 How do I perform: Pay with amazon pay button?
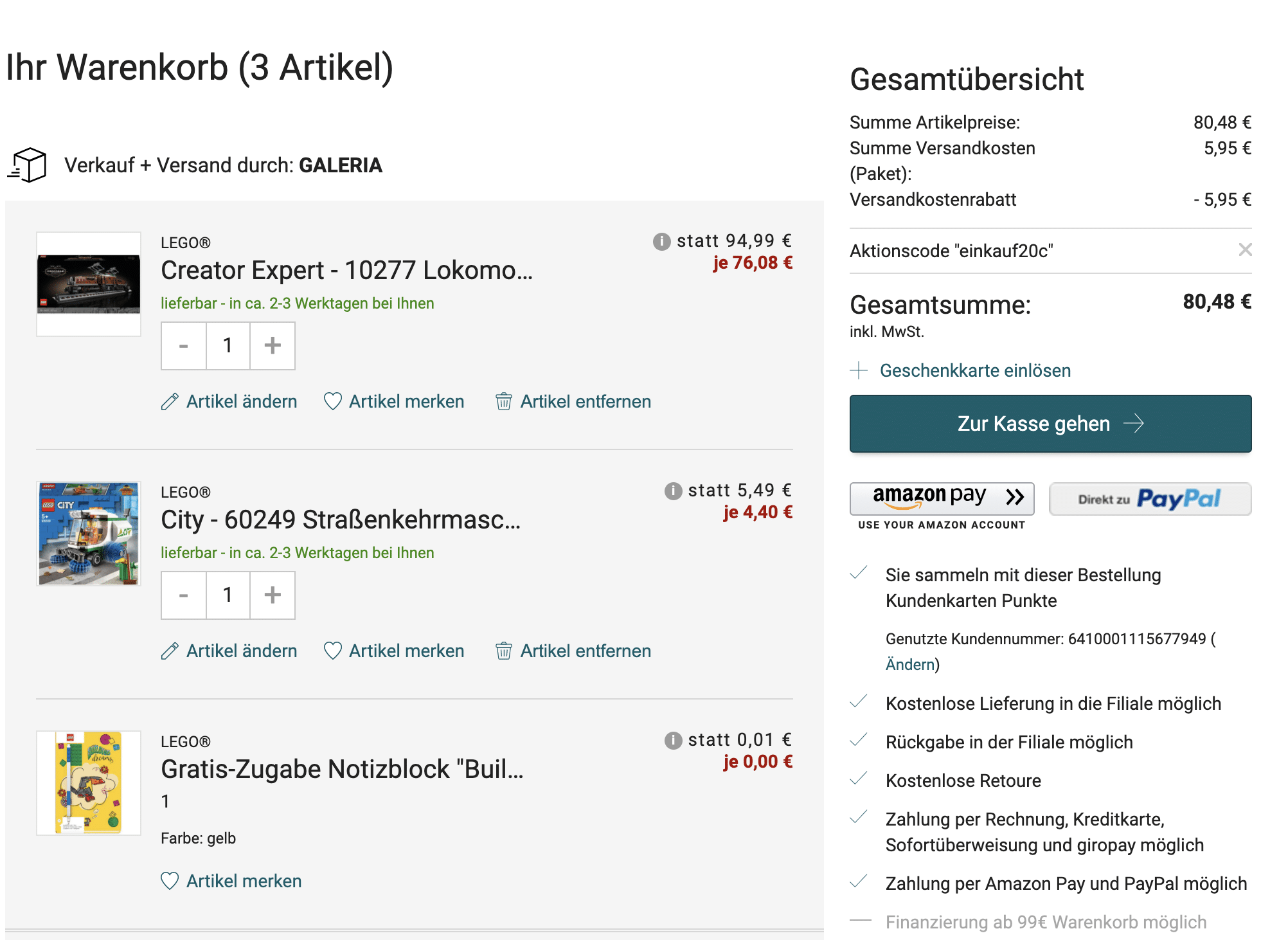942,498
